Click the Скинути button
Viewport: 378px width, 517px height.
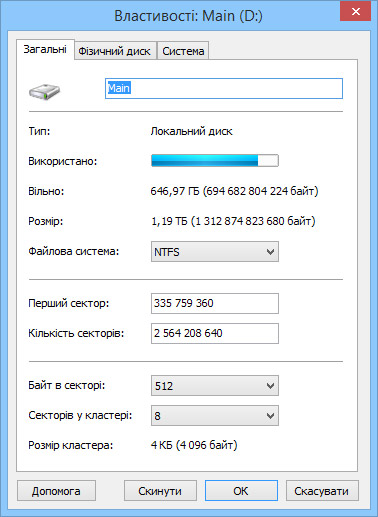pyautogui.click(x=160, y=491)
